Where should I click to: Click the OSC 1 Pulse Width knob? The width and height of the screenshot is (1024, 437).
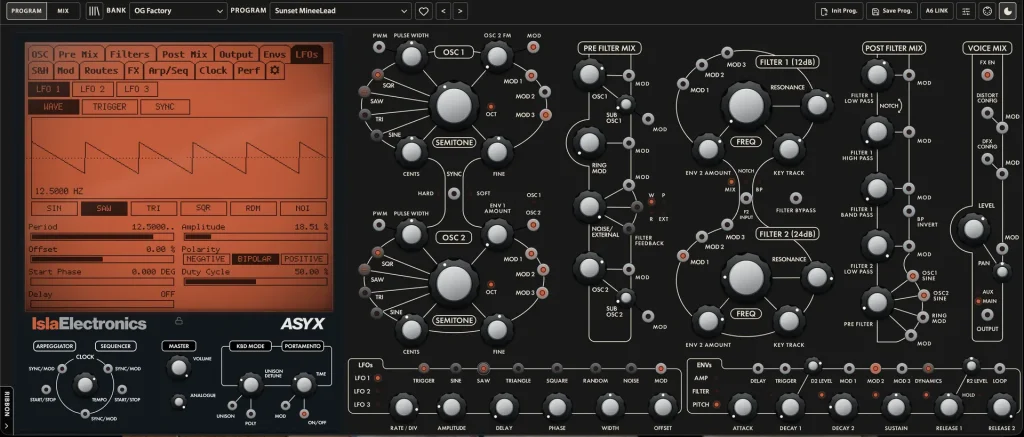(411, 57)
